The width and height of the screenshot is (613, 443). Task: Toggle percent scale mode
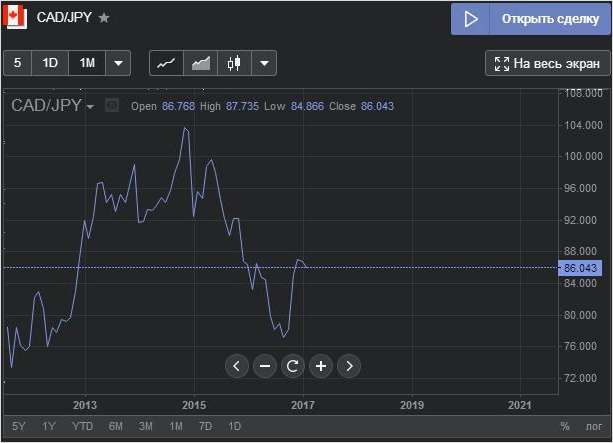(x=565, y=426)
